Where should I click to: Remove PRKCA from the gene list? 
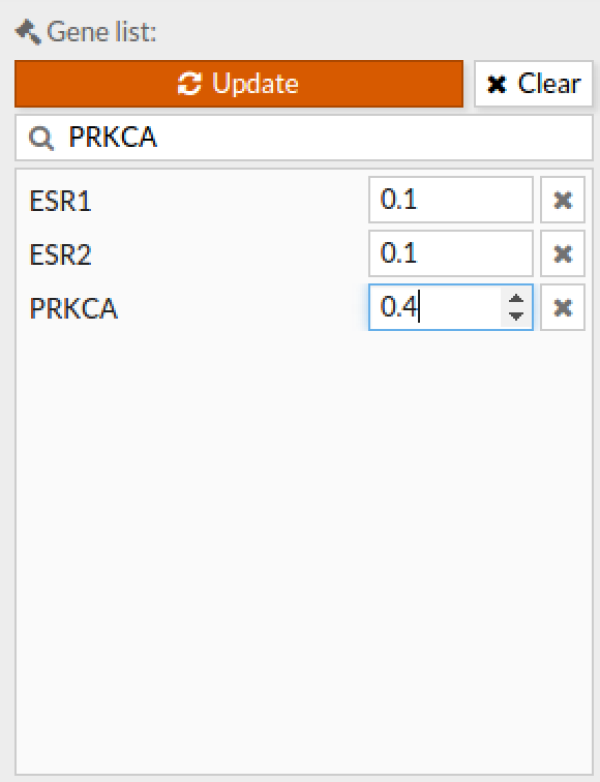pos(563,308)
